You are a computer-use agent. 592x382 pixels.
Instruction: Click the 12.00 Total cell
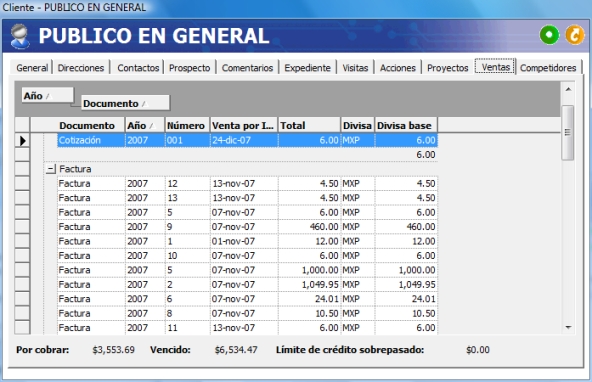pos(309,241)
